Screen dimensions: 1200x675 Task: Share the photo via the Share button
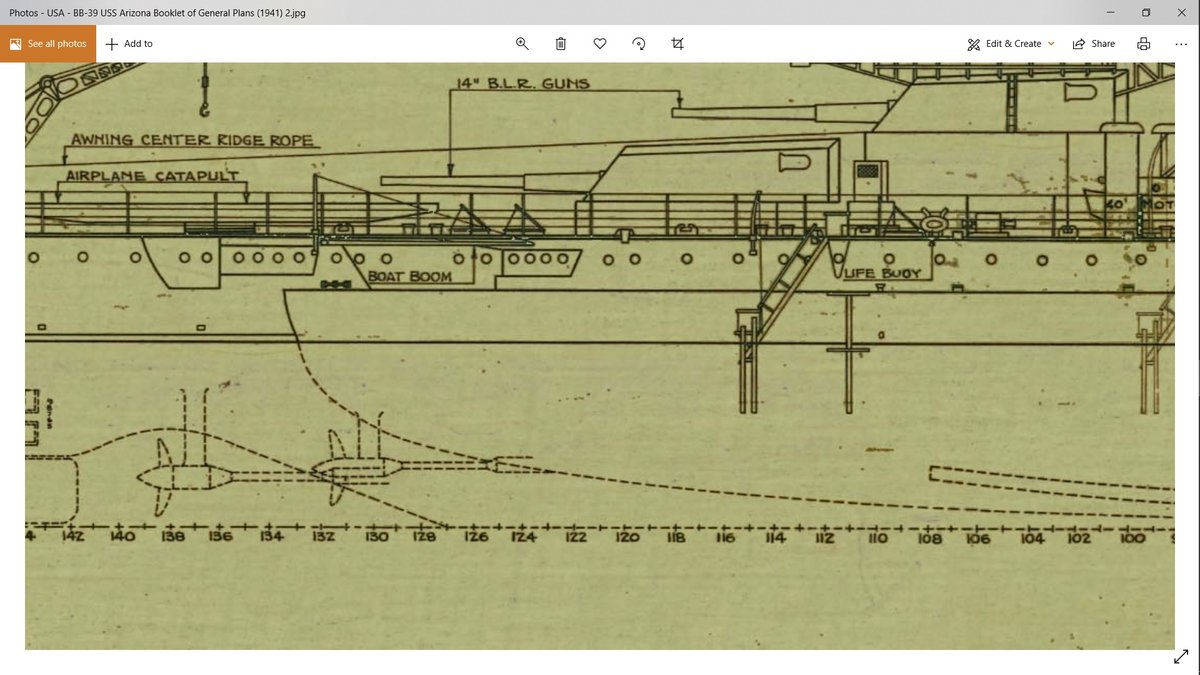point(1093,44)
